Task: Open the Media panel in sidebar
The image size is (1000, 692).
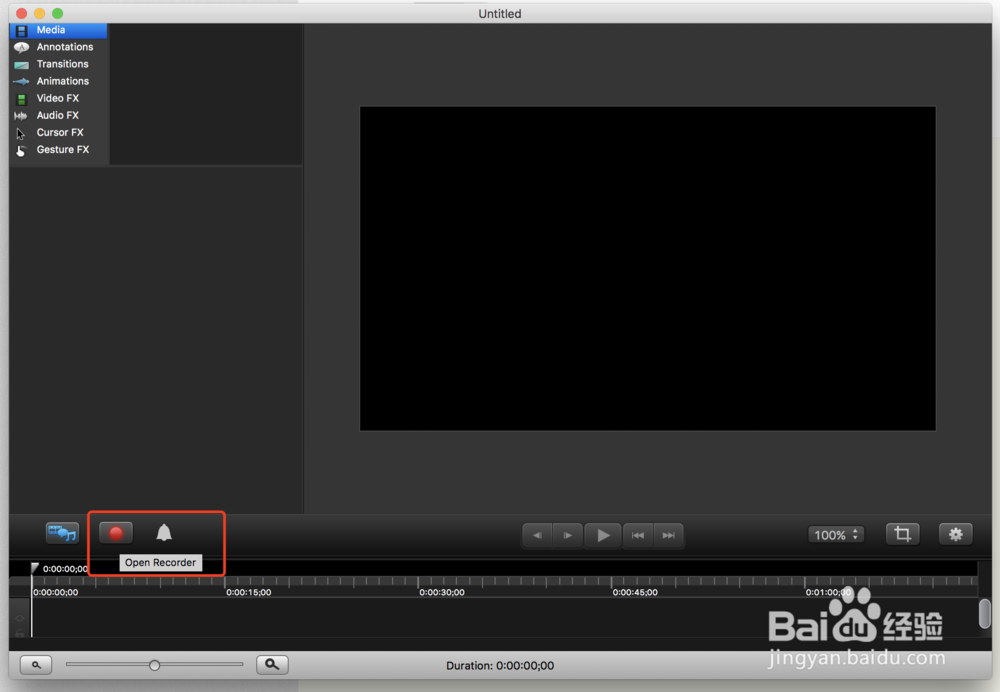Action: point(59,30)
